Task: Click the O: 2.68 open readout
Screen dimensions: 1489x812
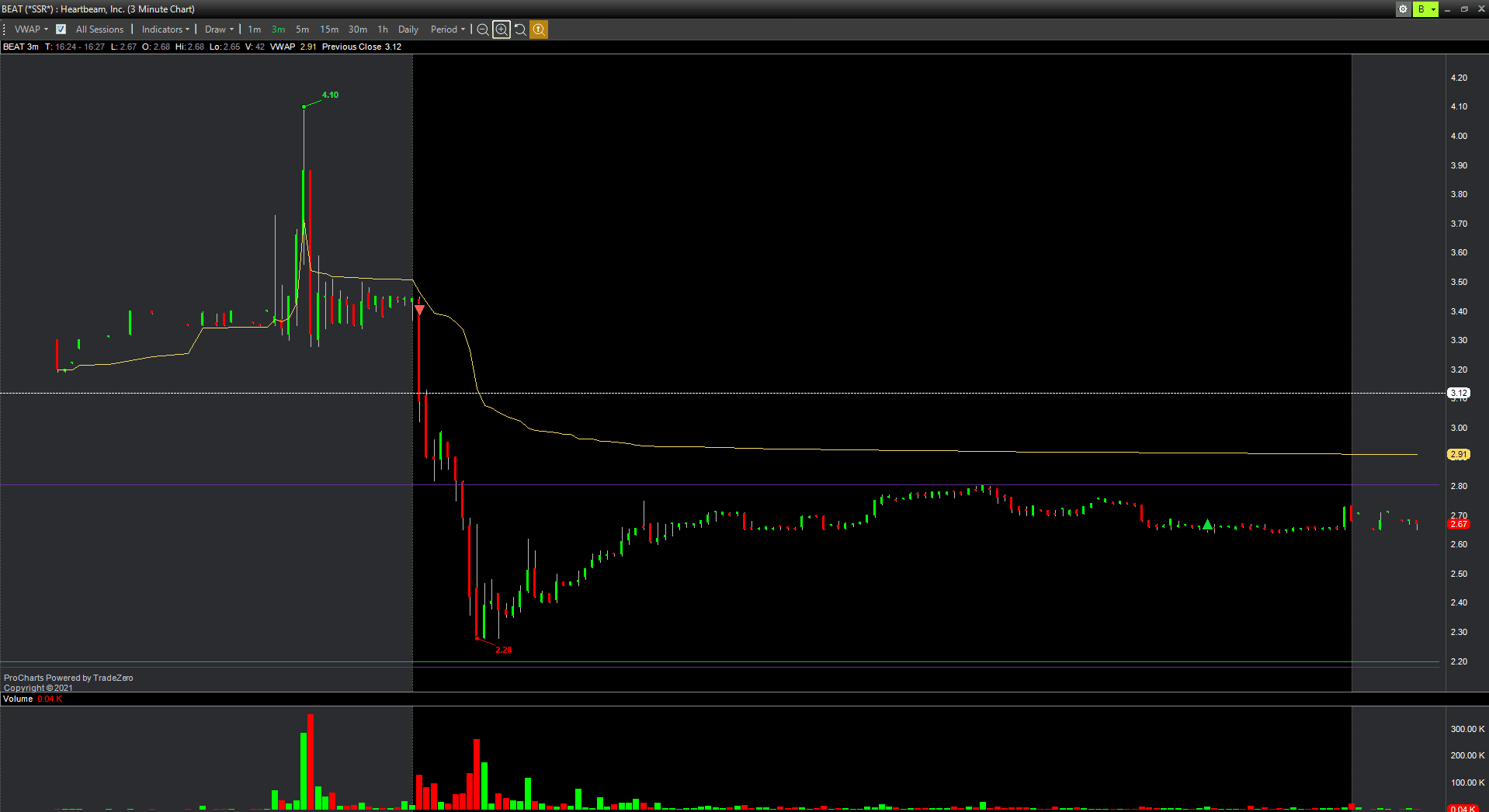Action: [x=155, y=47]
